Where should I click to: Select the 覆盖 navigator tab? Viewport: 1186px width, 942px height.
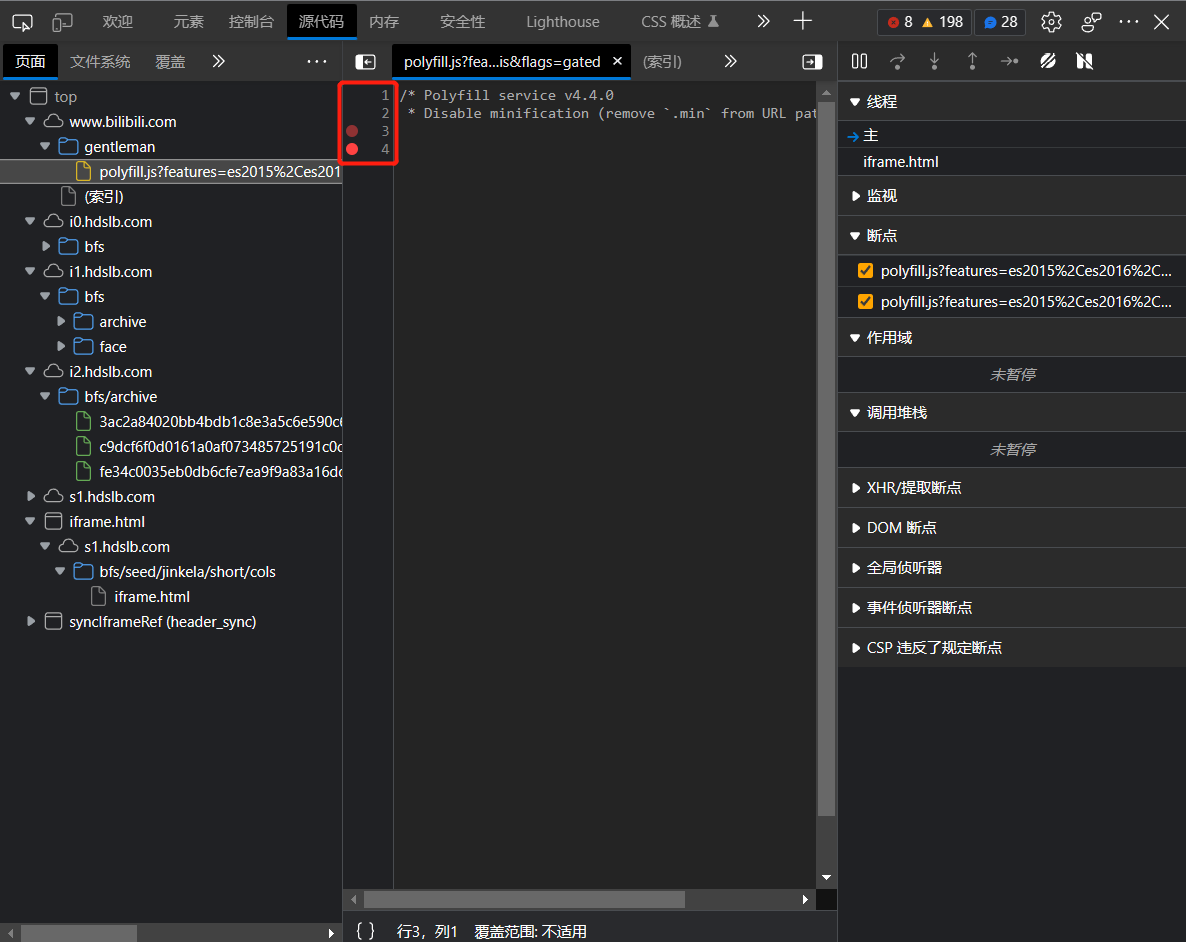pos(170,61)
